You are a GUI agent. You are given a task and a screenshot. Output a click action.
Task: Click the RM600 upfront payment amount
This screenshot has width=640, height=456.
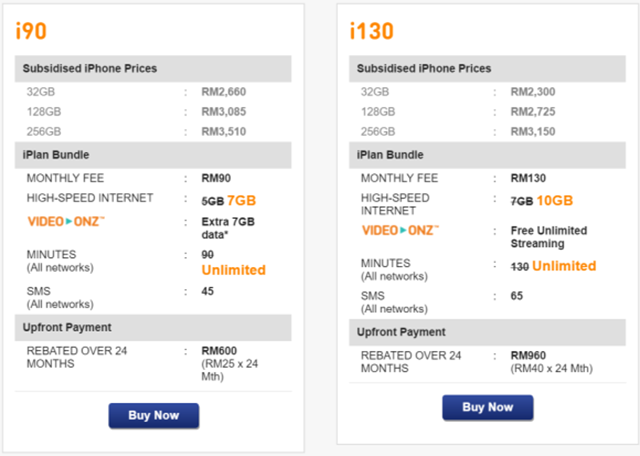(219, 351)
